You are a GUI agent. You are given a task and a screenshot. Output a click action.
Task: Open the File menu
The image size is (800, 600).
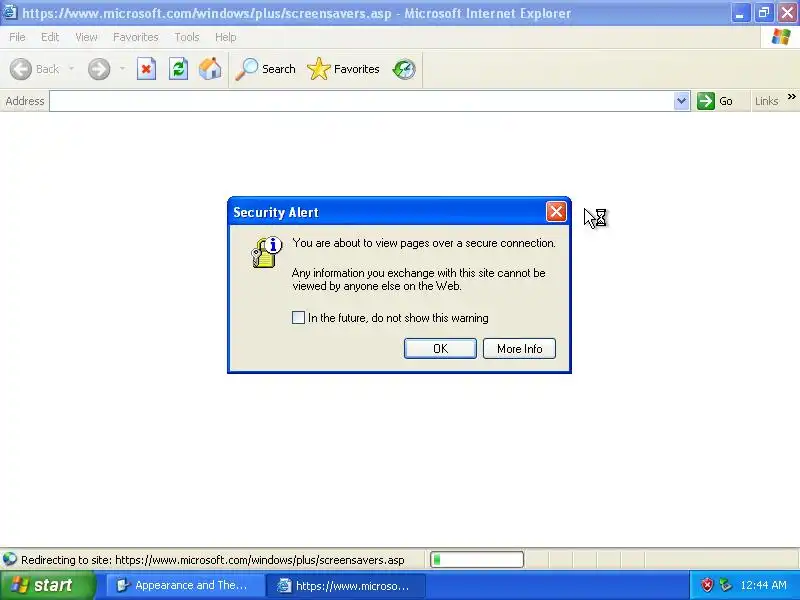tap(17, 37)
